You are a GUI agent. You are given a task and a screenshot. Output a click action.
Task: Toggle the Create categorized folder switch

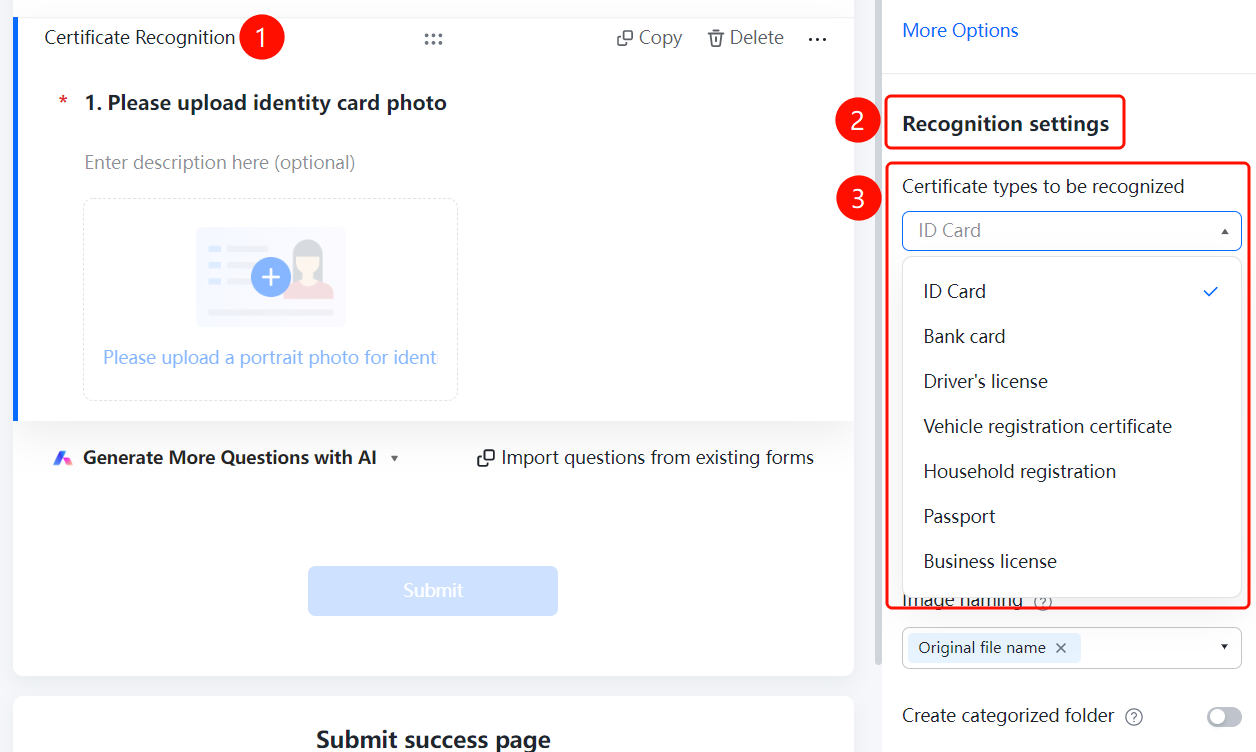pyautogui.click(x=1224, y=716)
